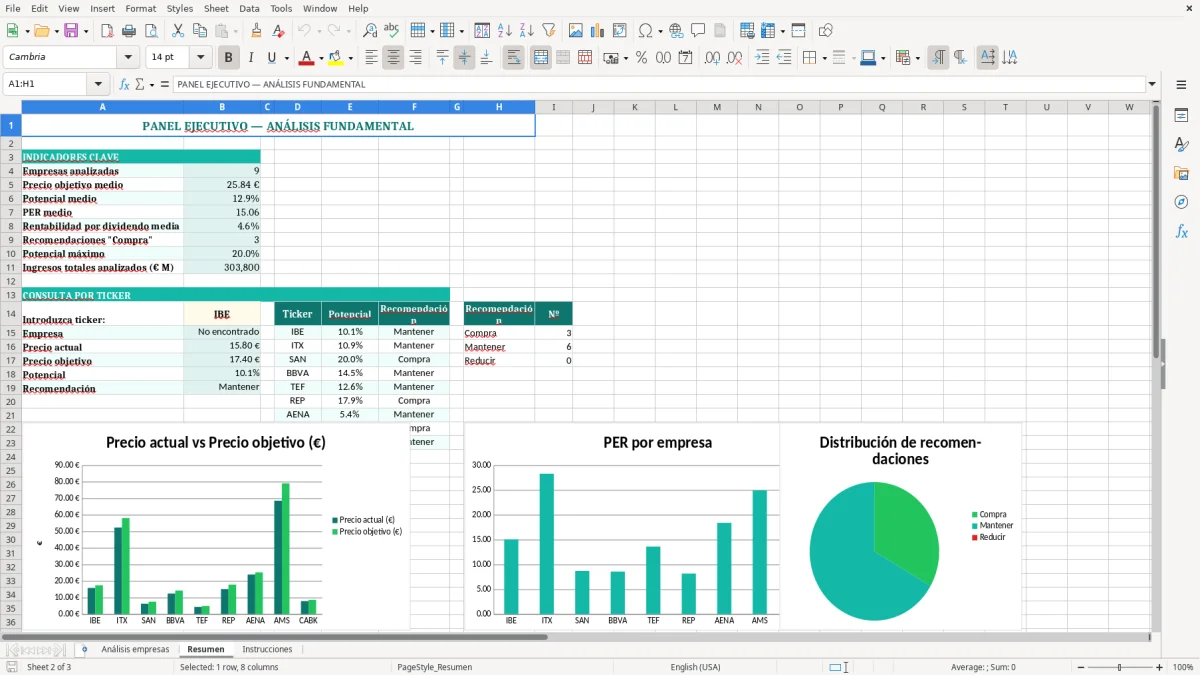This screenshot has width=1200, height=675.
Task: Insert a chart
Action: [x=598, y=31]
